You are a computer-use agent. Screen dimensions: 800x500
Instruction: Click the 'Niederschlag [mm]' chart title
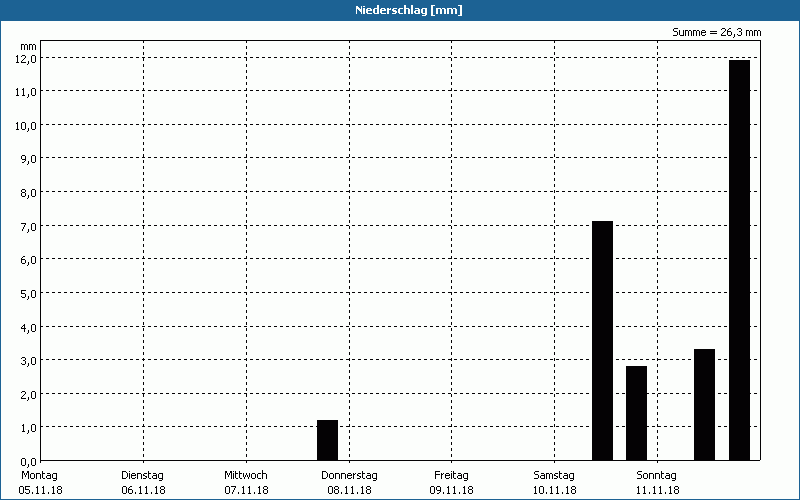[x=409, y=10]
